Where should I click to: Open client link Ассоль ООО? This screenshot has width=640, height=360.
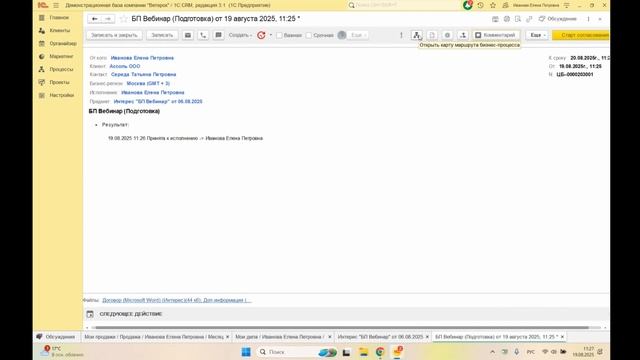[x=124, y=66]
